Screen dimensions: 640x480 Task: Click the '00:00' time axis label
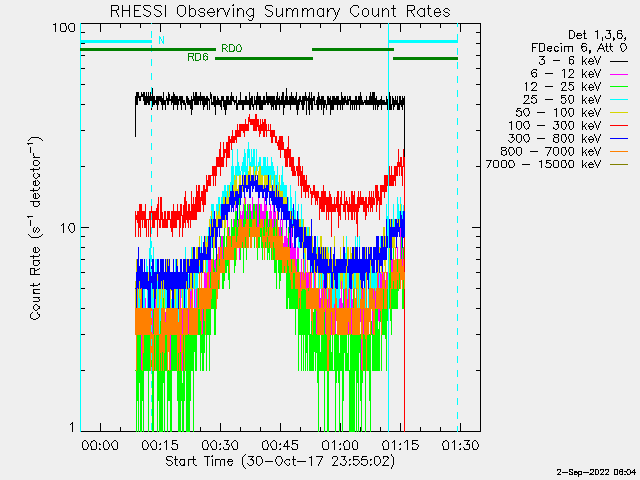coord(100,445)
